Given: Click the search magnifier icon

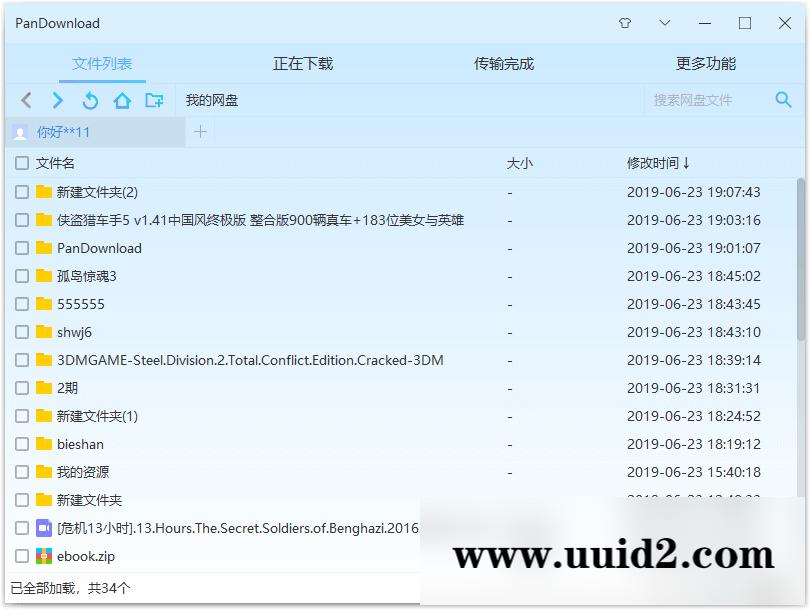Looking at the screenshot, I should pos(781,100).
